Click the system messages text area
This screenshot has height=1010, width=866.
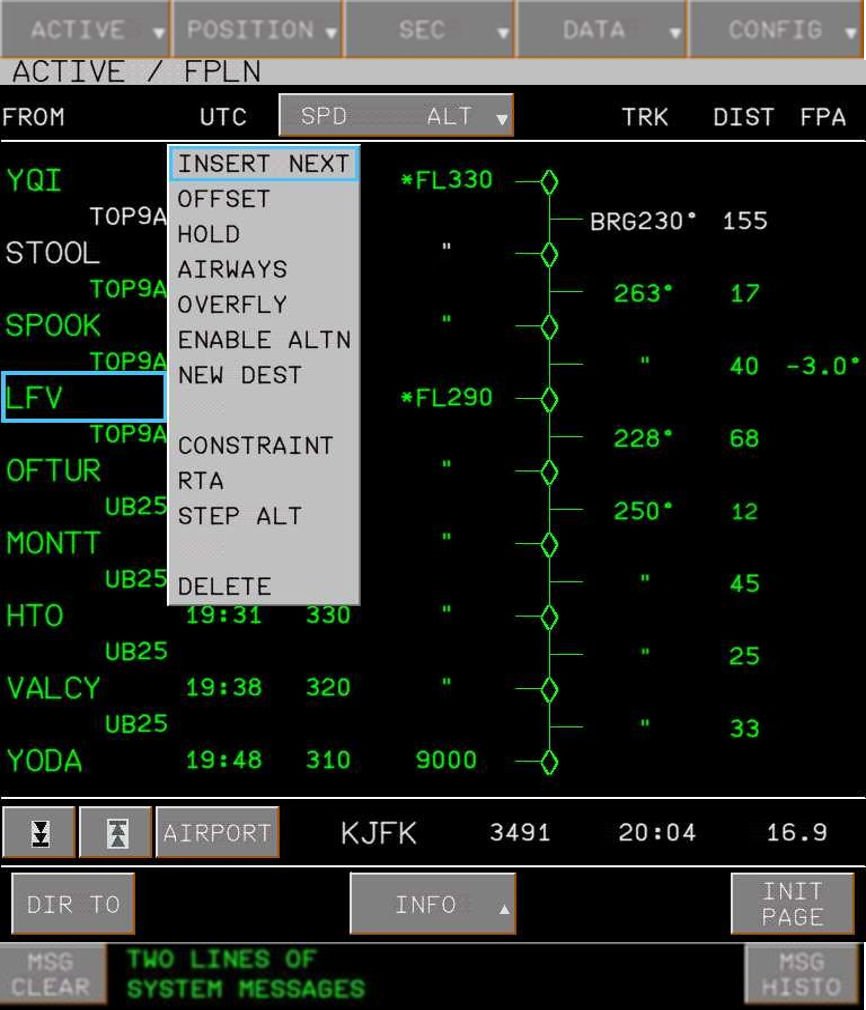pyautogui.click(x=246, y=974)
